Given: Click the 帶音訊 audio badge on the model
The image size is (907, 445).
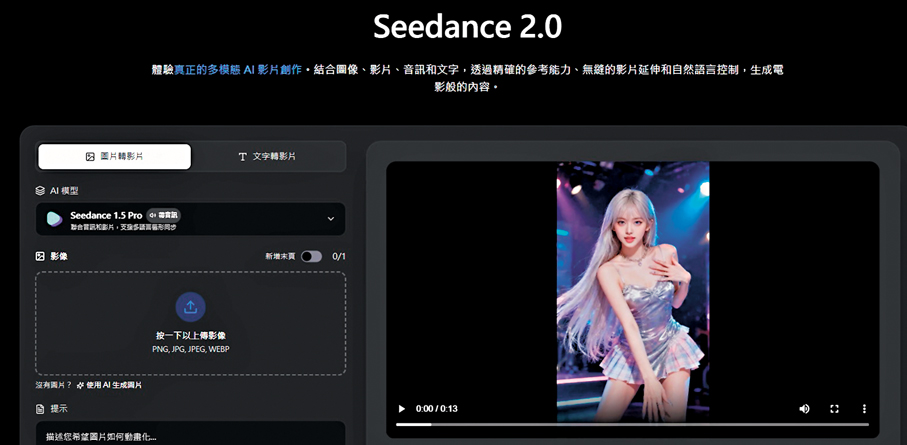Looking at the screenshot, I should (x=163, y=215).
